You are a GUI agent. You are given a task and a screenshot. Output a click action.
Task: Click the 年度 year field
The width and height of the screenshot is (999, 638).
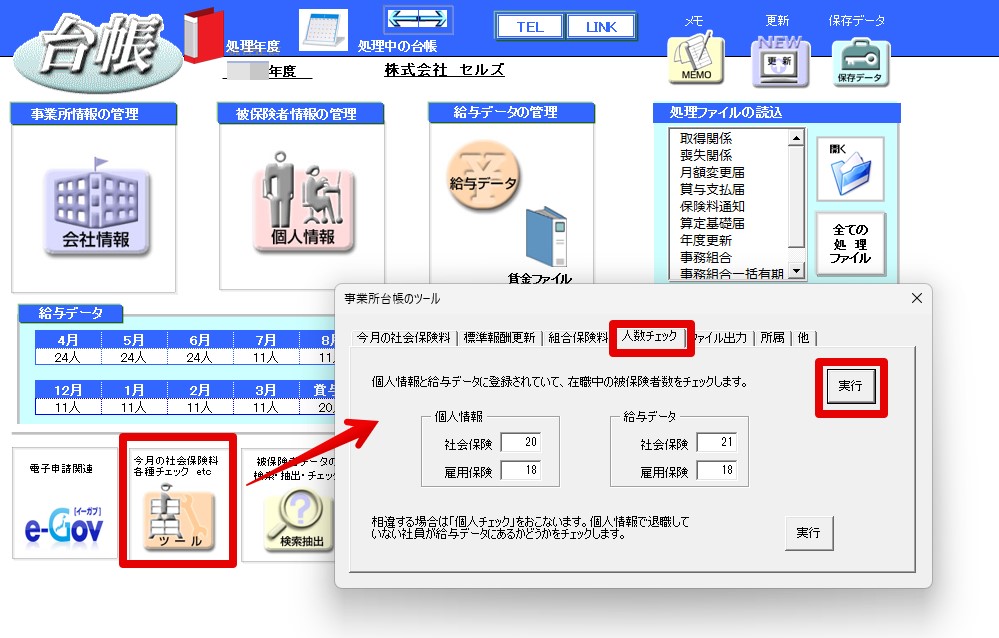[x=268, y=71]
